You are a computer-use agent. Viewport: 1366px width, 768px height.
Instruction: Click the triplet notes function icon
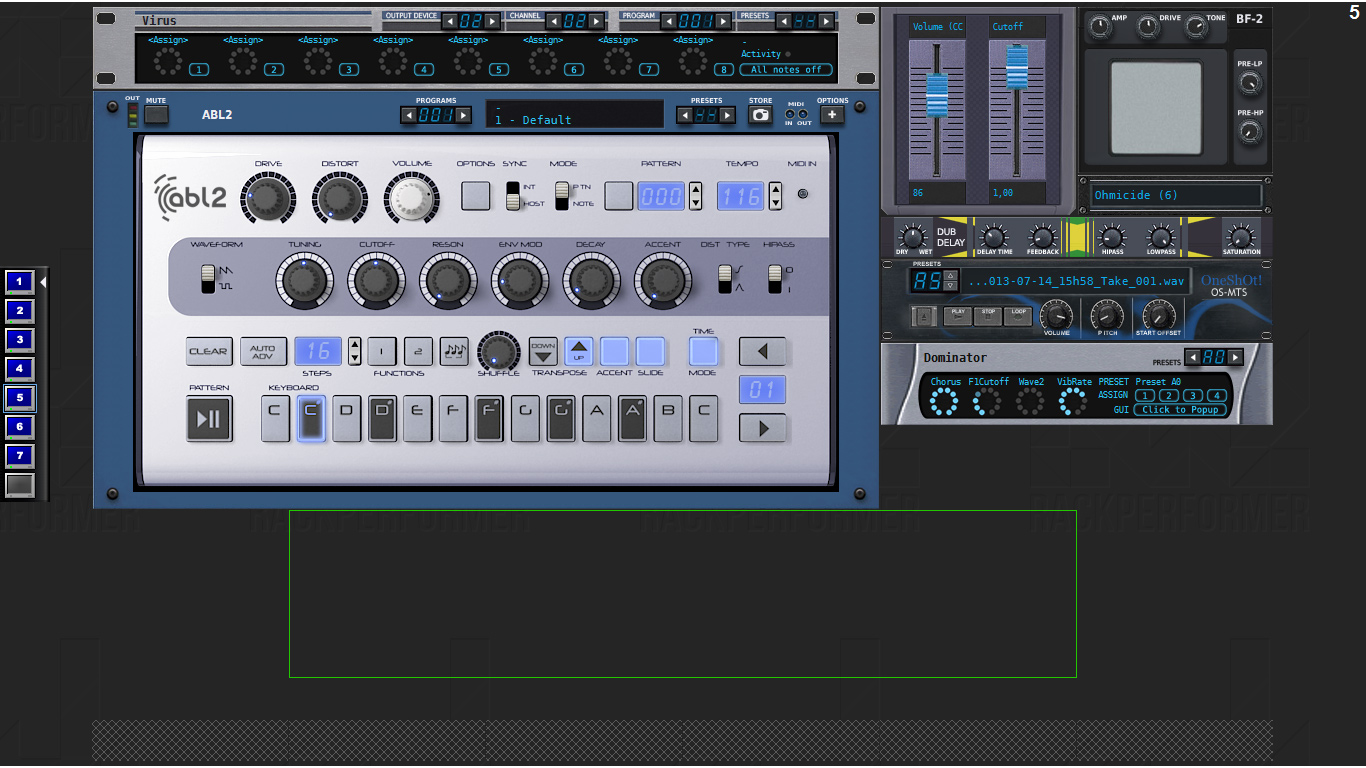click(x=454, y=351)
